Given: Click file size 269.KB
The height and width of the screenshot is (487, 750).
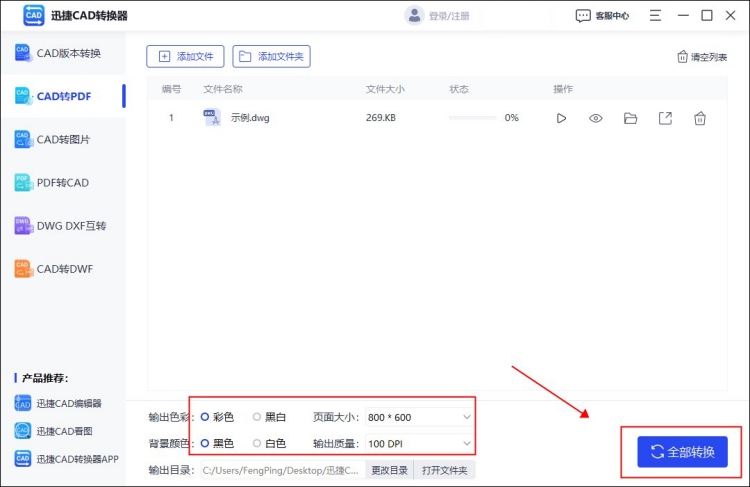Looking at the screenshot, I should point(381,118).
